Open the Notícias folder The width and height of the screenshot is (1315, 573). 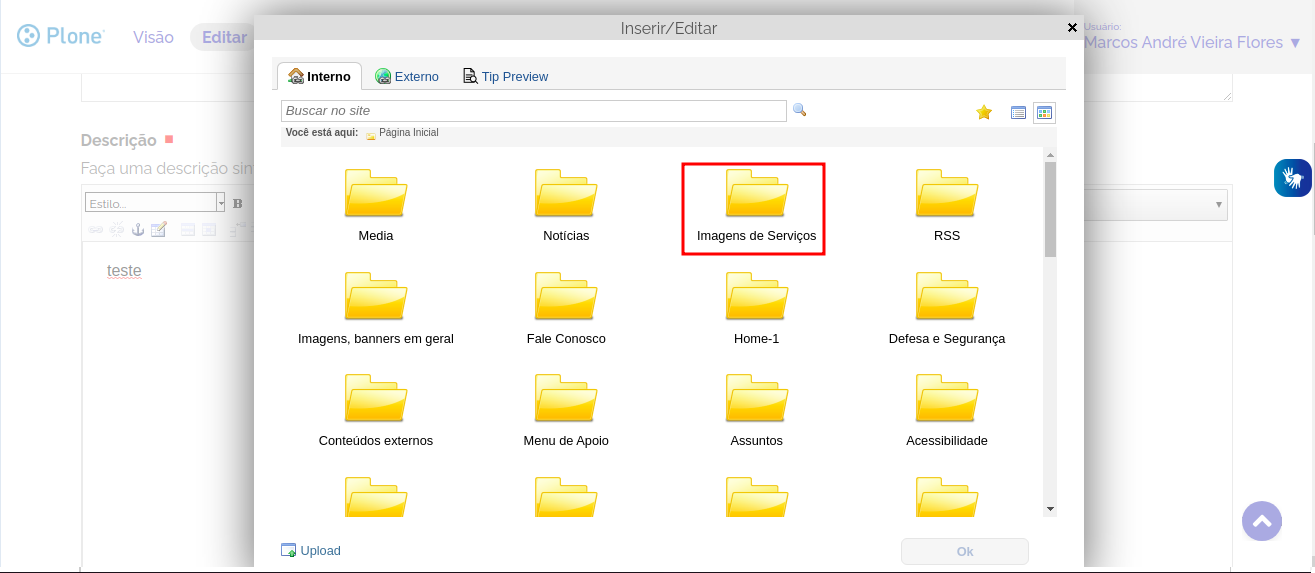[x=566, y=206]
